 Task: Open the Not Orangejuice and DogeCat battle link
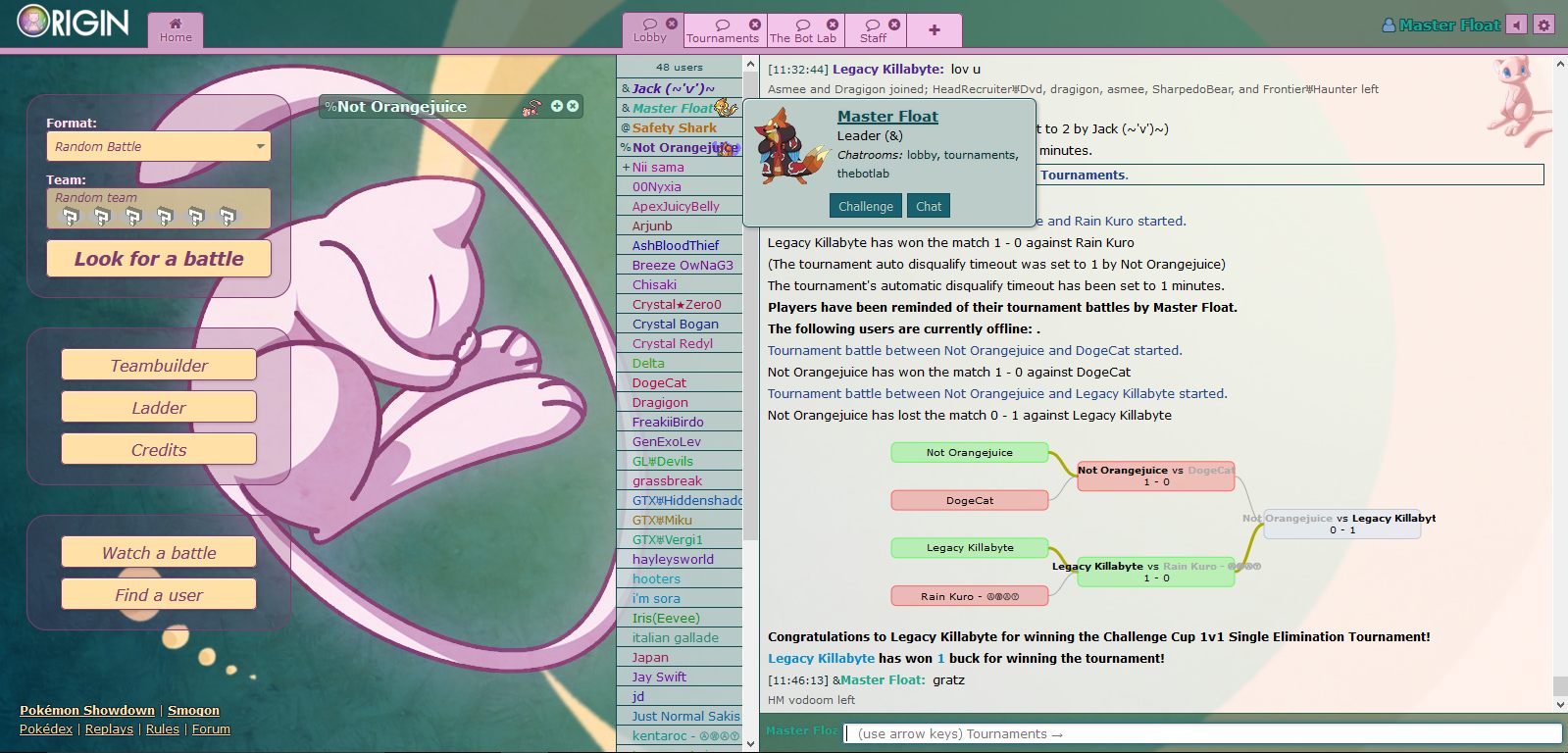click(975, 350)
